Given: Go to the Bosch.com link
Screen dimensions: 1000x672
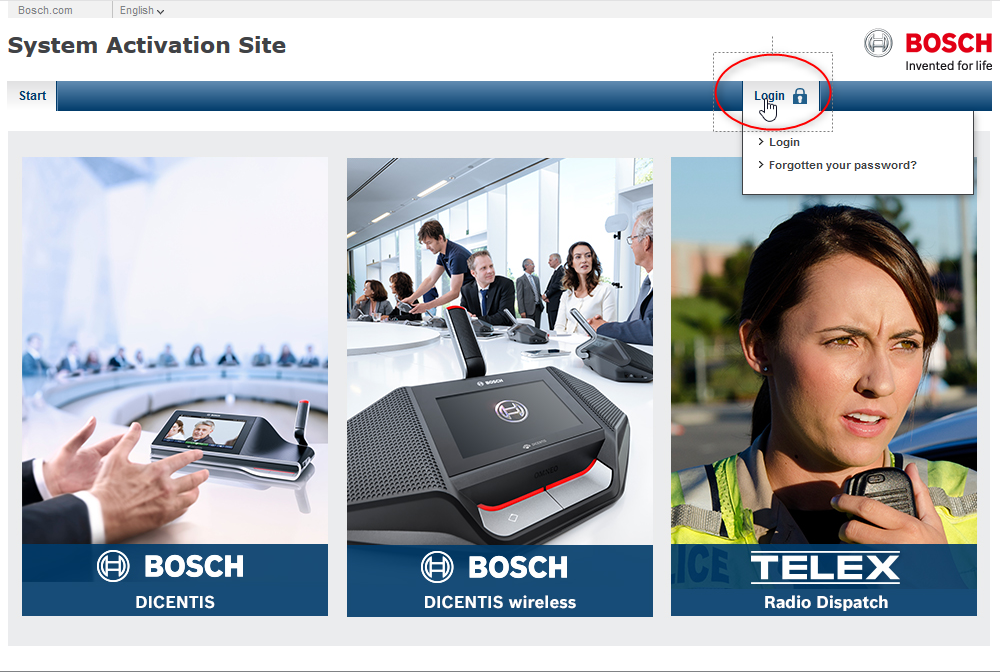Looking at the screenshot, I should tap(45, 10).
